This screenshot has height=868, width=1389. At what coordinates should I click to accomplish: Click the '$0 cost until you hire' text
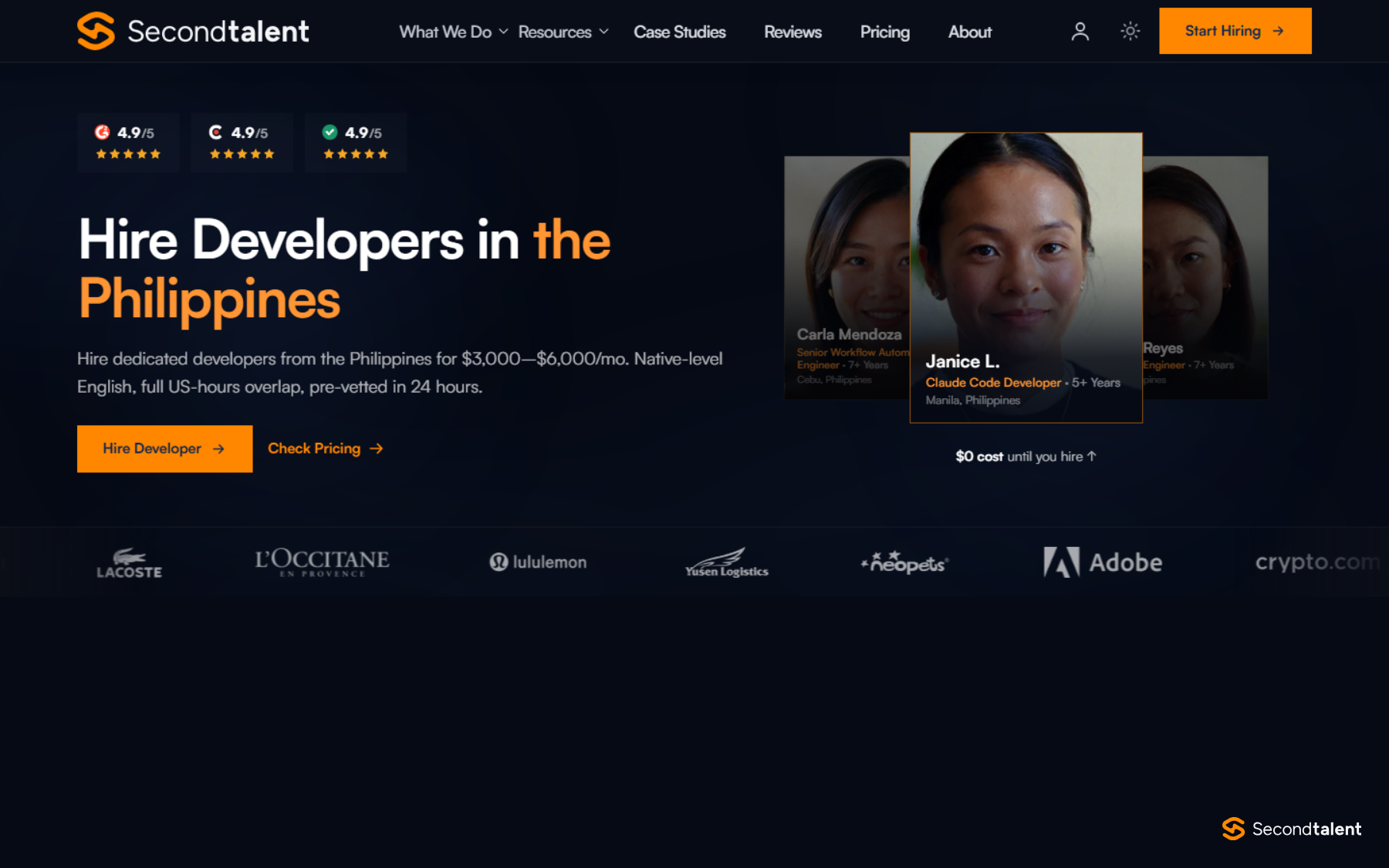coord(1026,456)
